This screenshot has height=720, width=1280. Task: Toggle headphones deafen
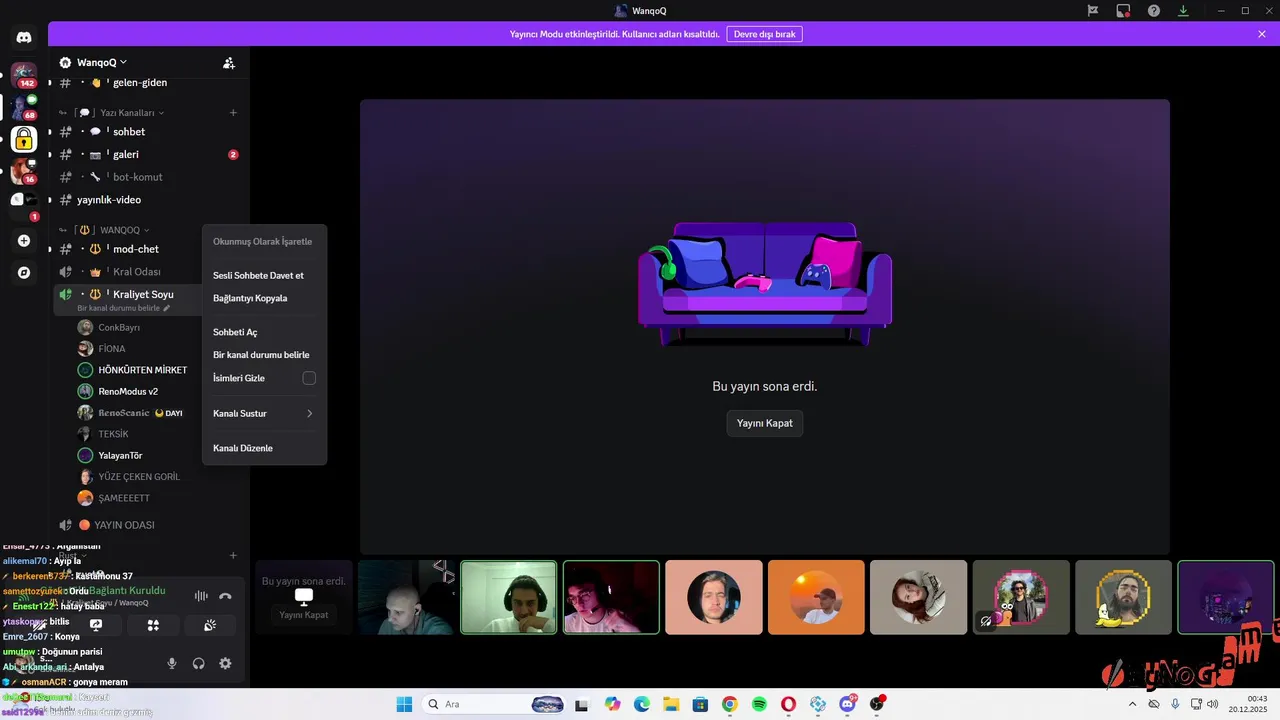(x=199, y=663)
